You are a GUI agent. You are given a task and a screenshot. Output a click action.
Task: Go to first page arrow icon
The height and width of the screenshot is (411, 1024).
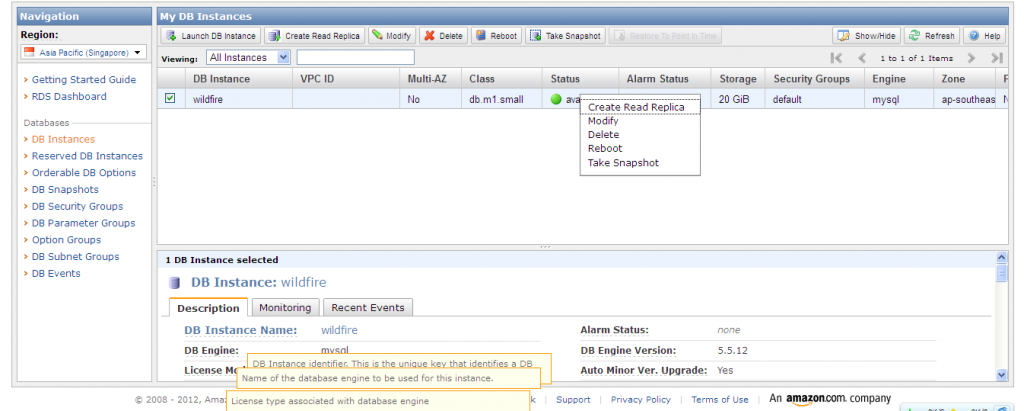836,58
